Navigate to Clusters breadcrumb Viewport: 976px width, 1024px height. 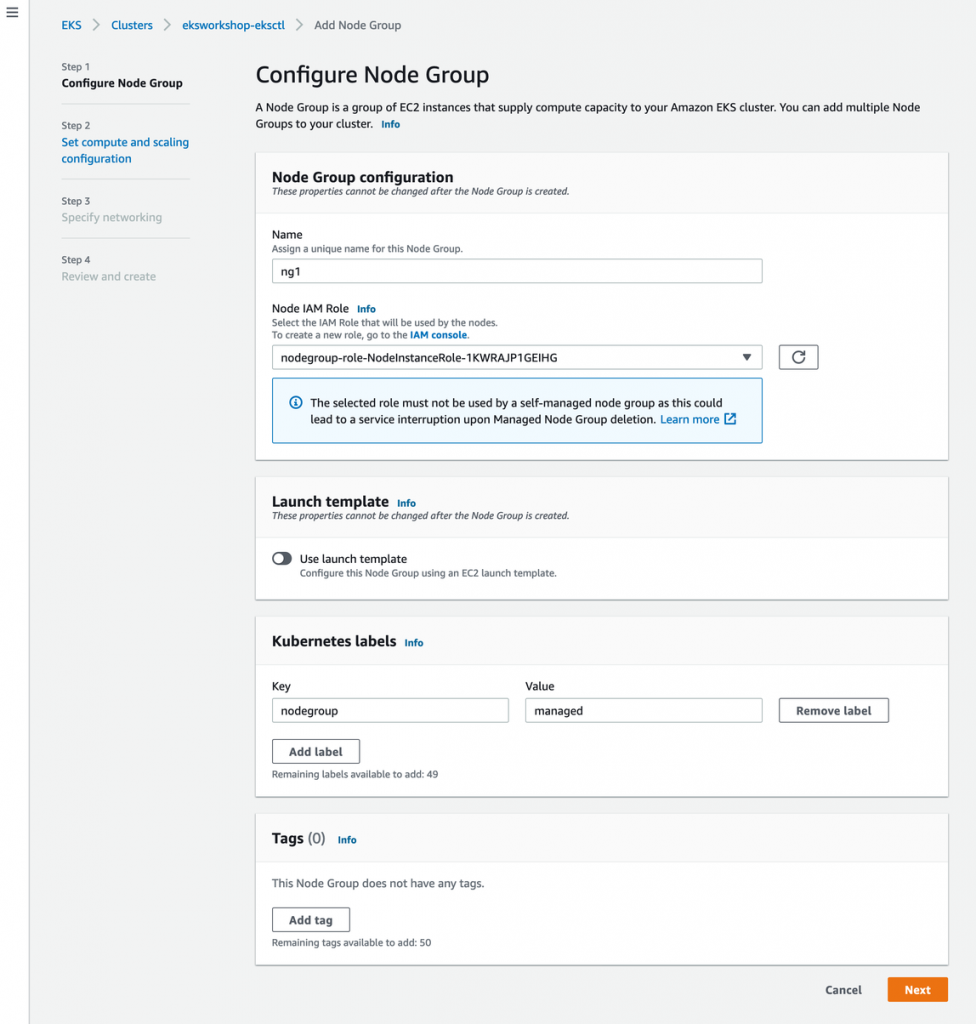pos(132,25)
